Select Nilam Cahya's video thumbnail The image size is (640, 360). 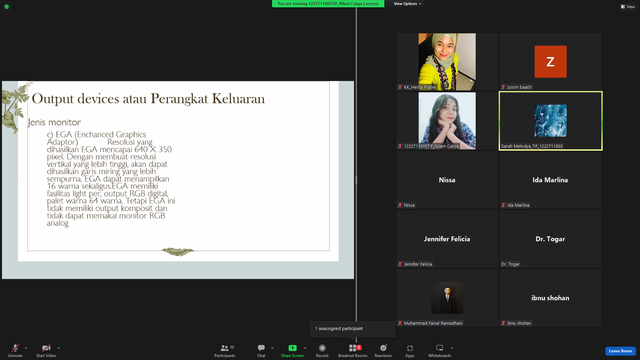pos(447,121)
